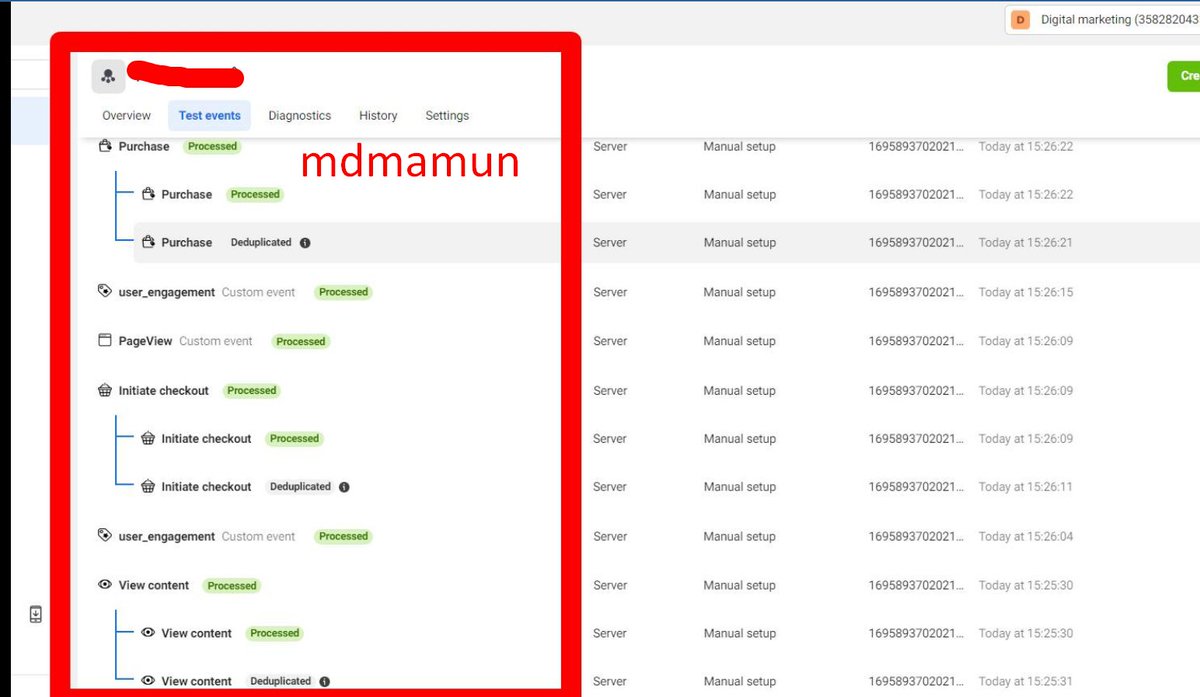
Task: Click the user_engagement tag icon
Action: [104, 291]
